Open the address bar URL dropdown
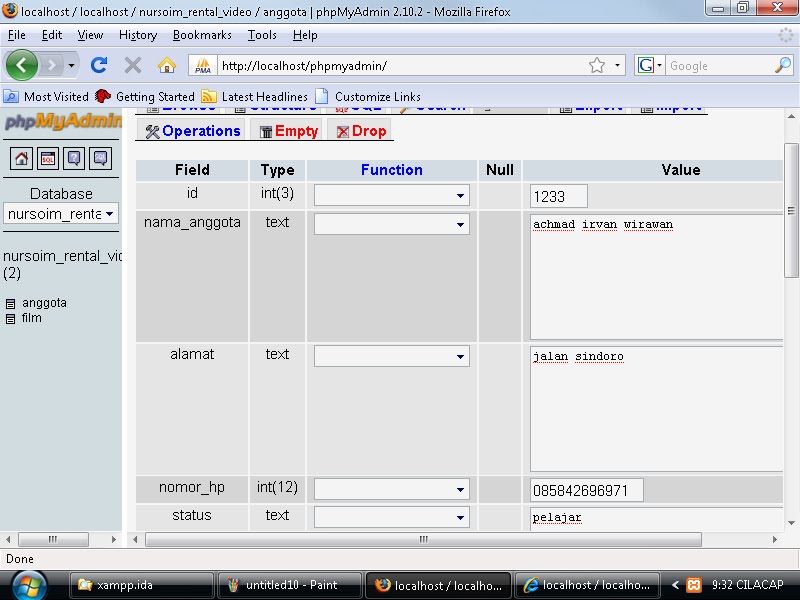The height and width of the screenshot is (600, 800). tap(617, 65)
